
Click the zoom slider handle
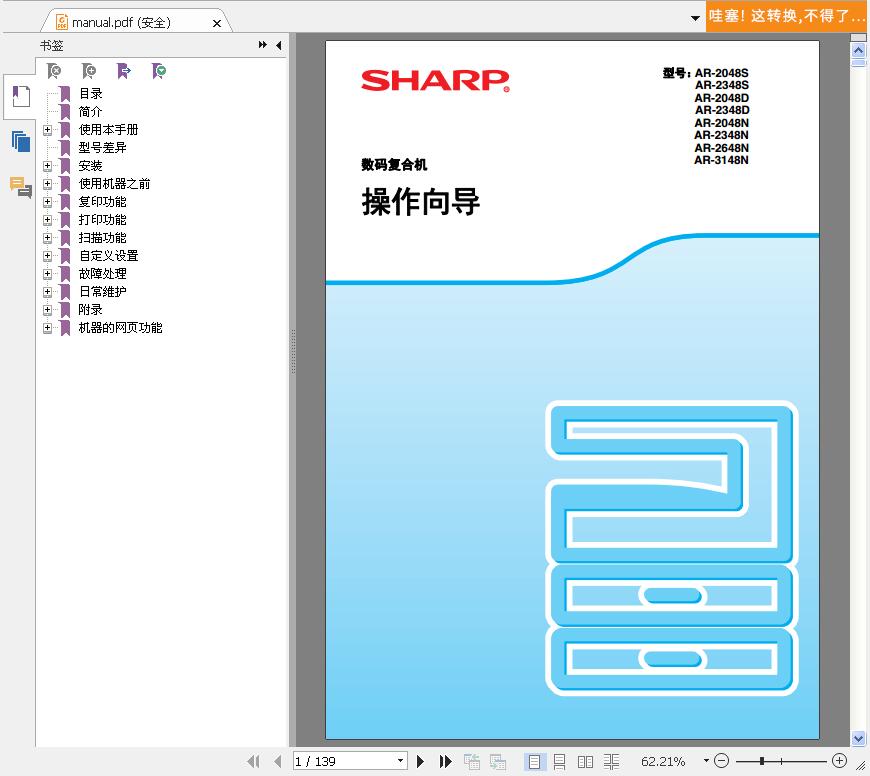762,761
